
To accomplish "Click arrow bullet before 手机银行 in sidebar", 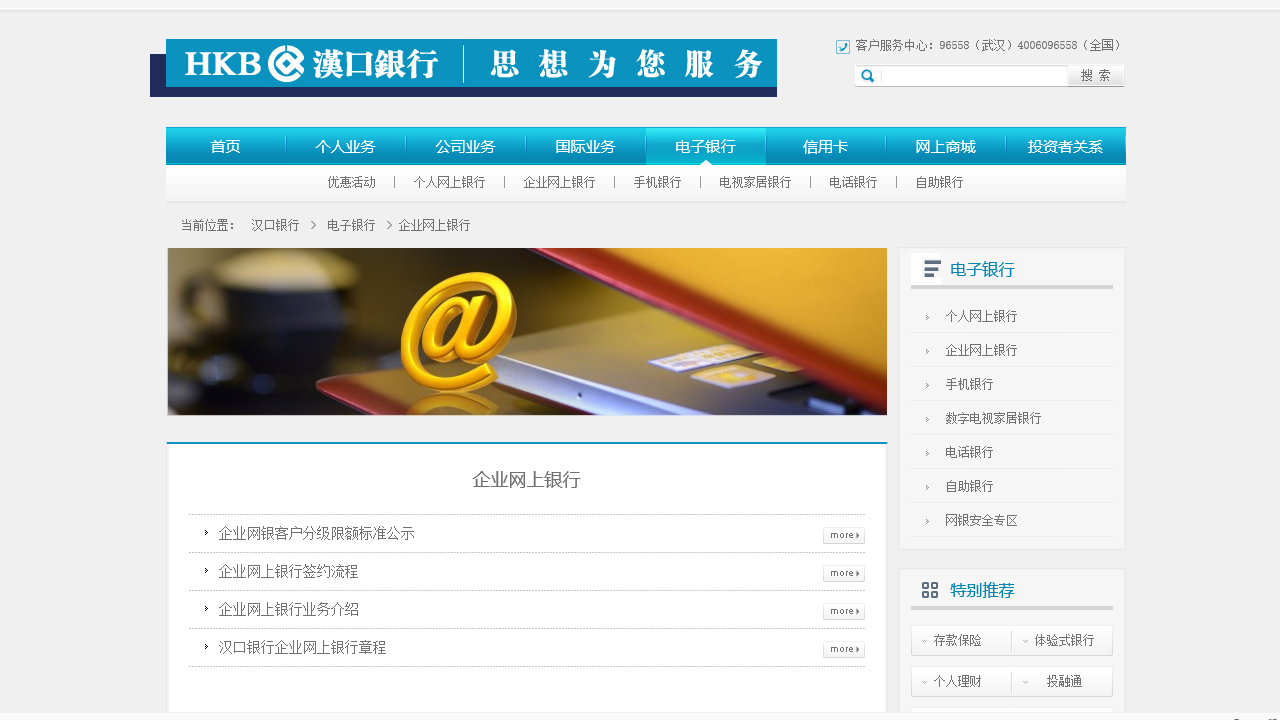I will coord(927,385).
